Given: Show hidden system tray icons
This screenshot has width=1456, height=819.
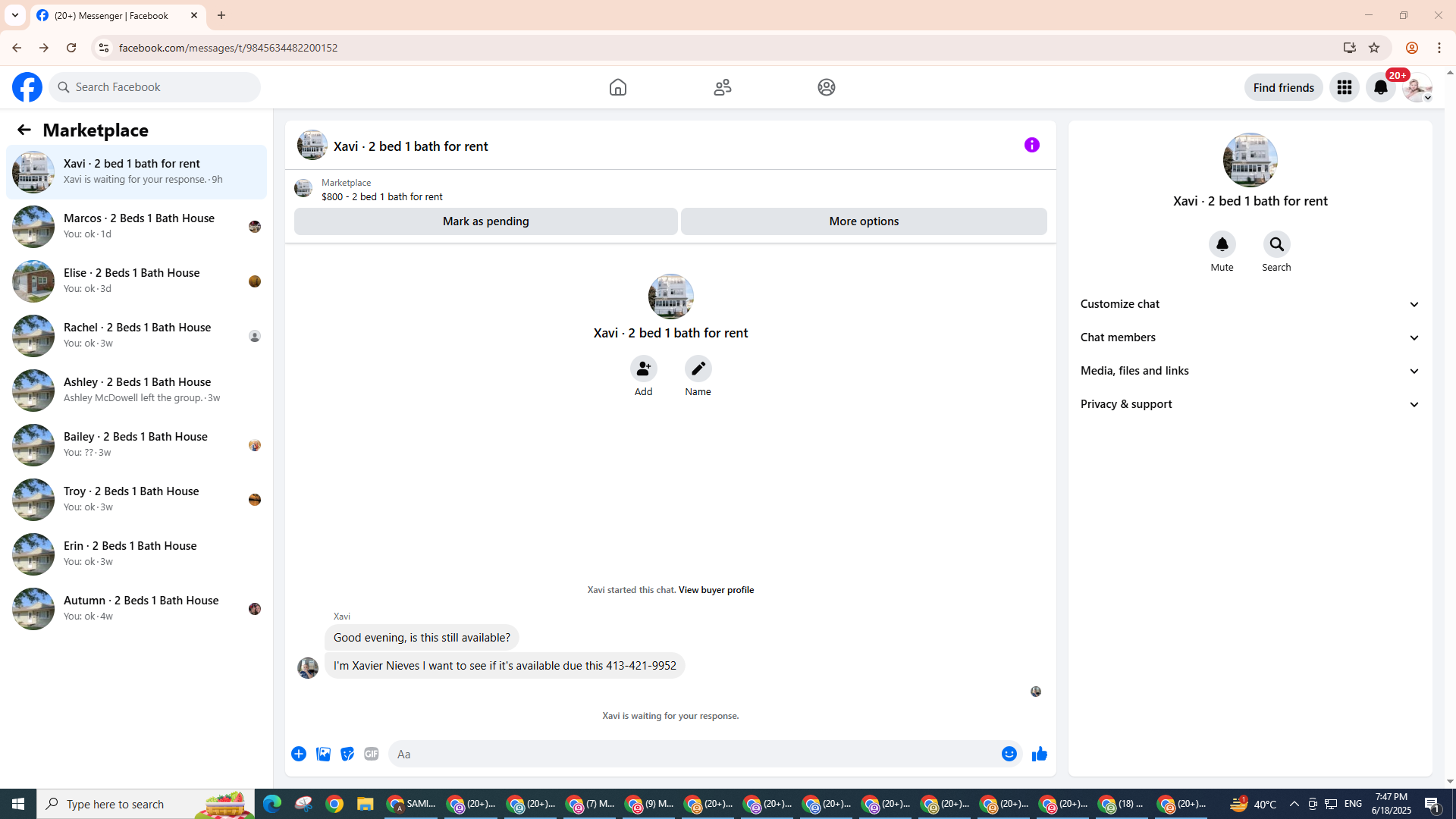Looking at the screenshot, I should point(1294,804).
